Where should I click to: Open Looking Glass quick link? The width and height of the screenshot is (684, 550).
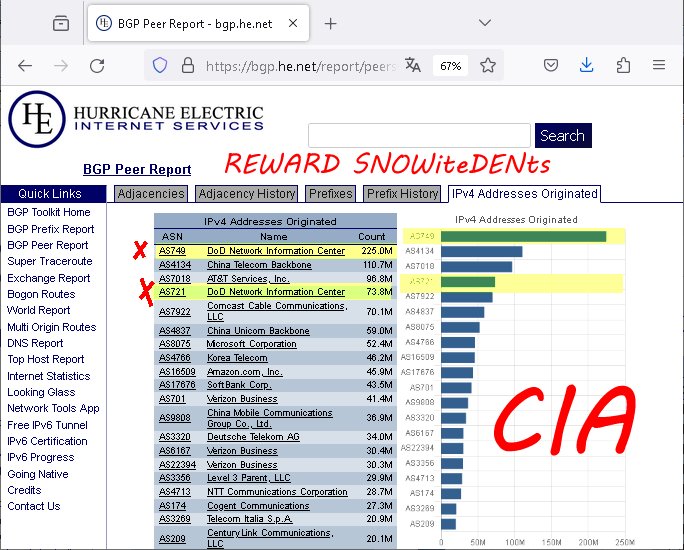coord(41,392)
